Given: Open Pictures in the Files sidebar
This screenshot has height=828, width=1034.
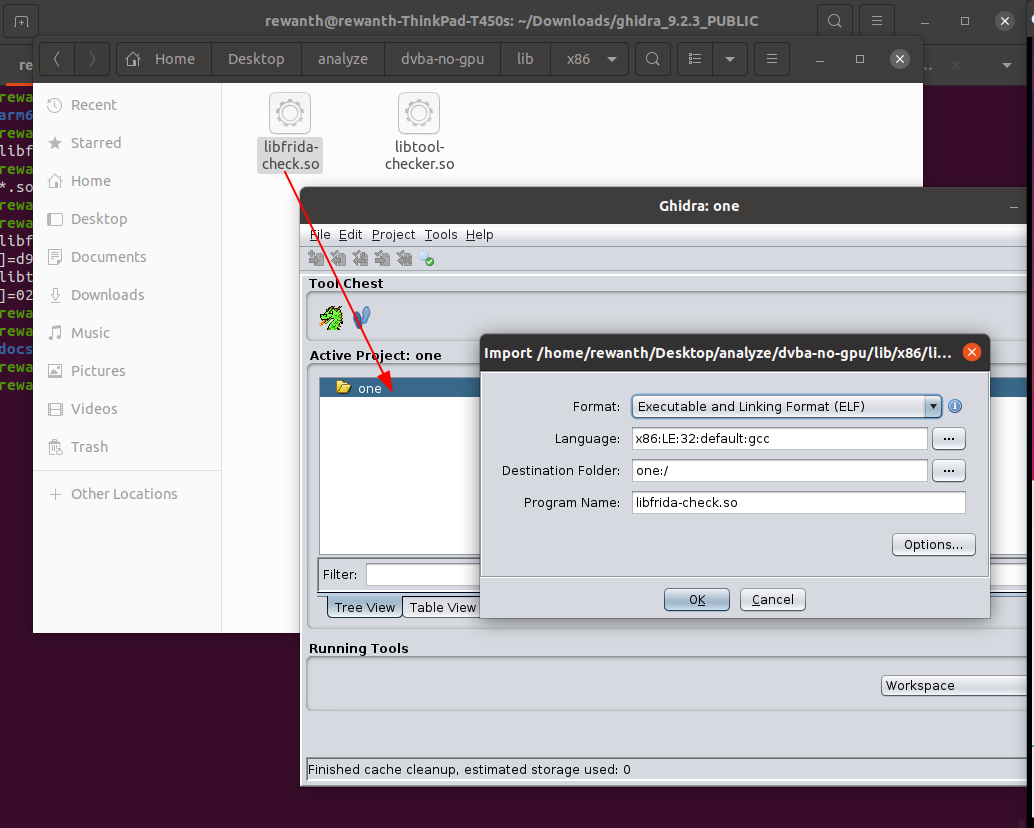Looking at the screenshot, I should [x=127, y=371].
